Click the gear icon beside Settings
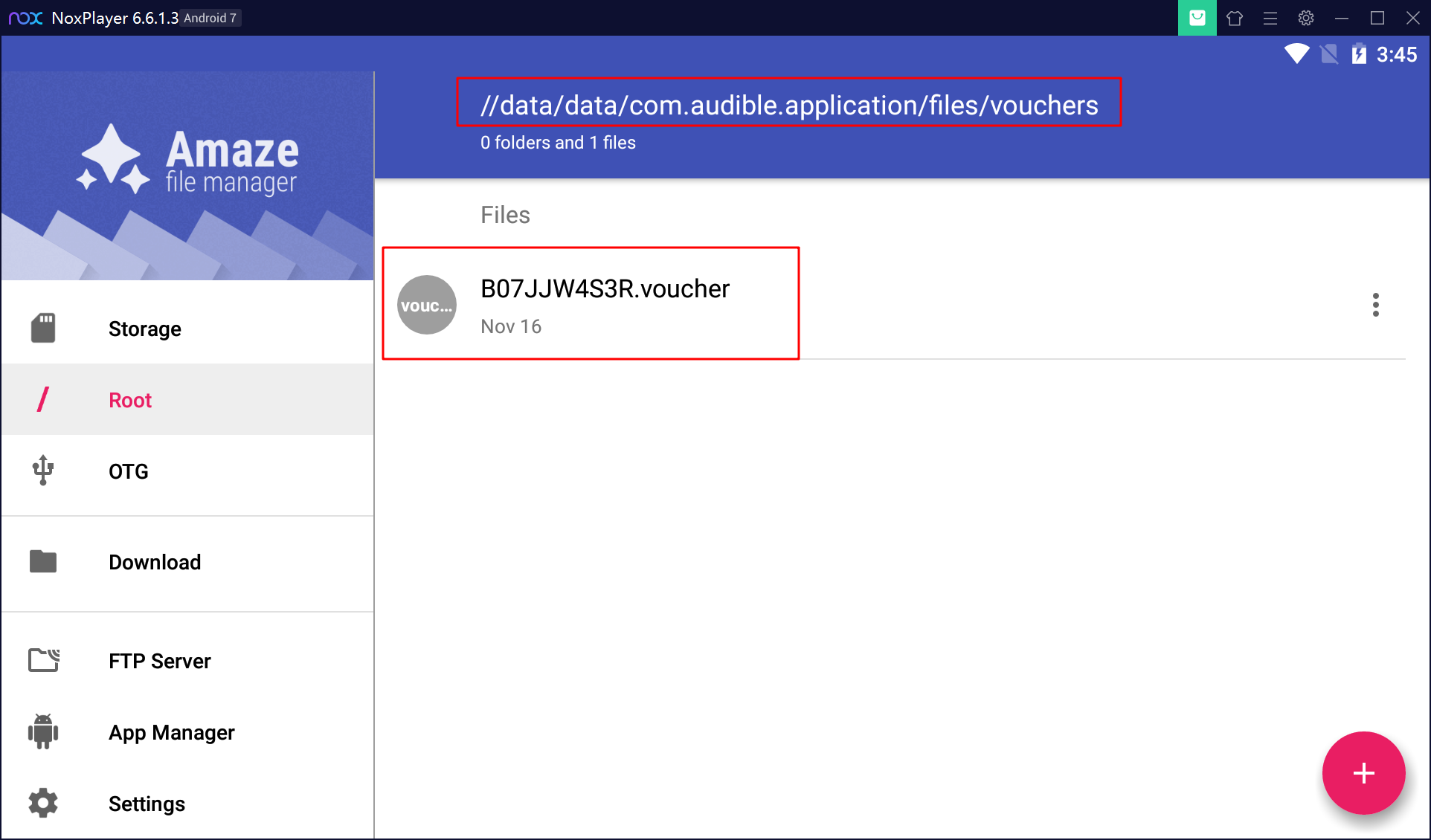Screen dimensions: 1431x840 coord(43,803)
